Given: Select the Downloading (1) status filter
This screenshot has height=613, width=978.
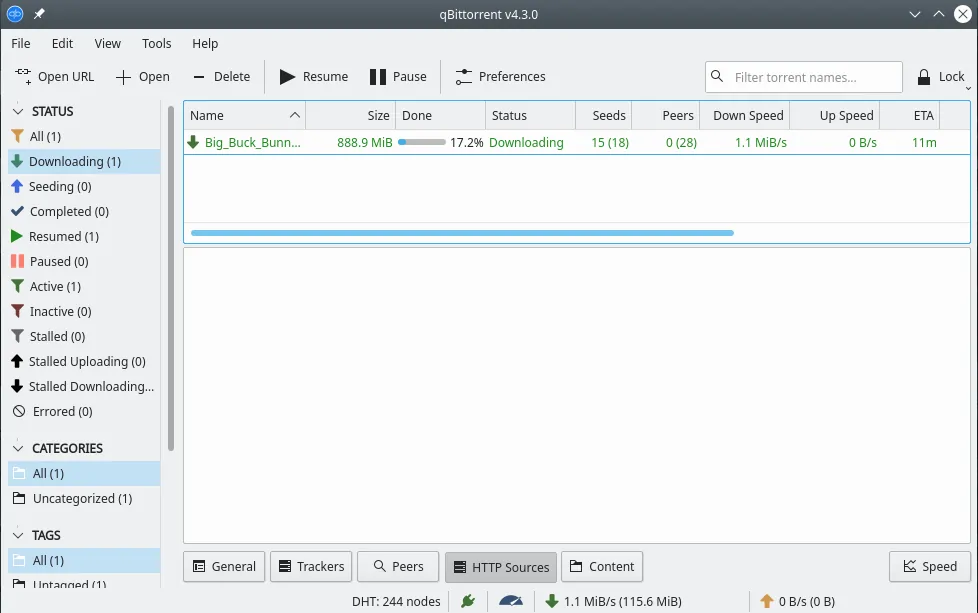Looking at the screenshot, I should point(84,162).
